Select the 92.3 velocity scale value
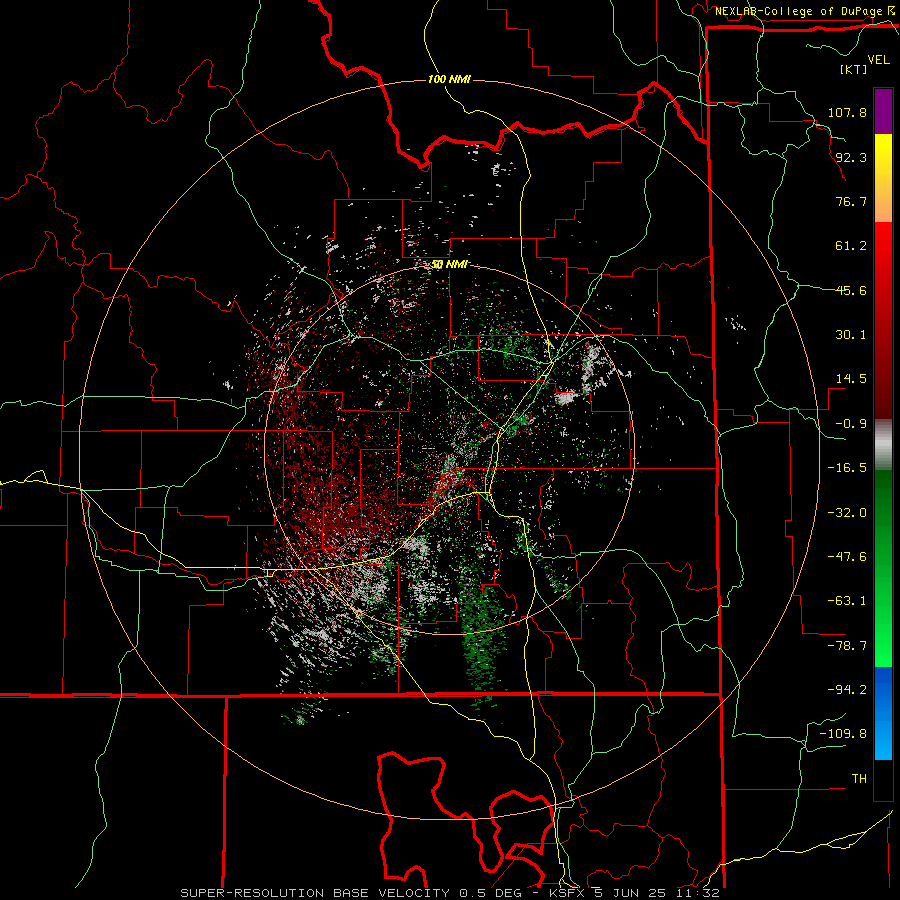Screen dimensions: 900x900 (x=851, y=157)
